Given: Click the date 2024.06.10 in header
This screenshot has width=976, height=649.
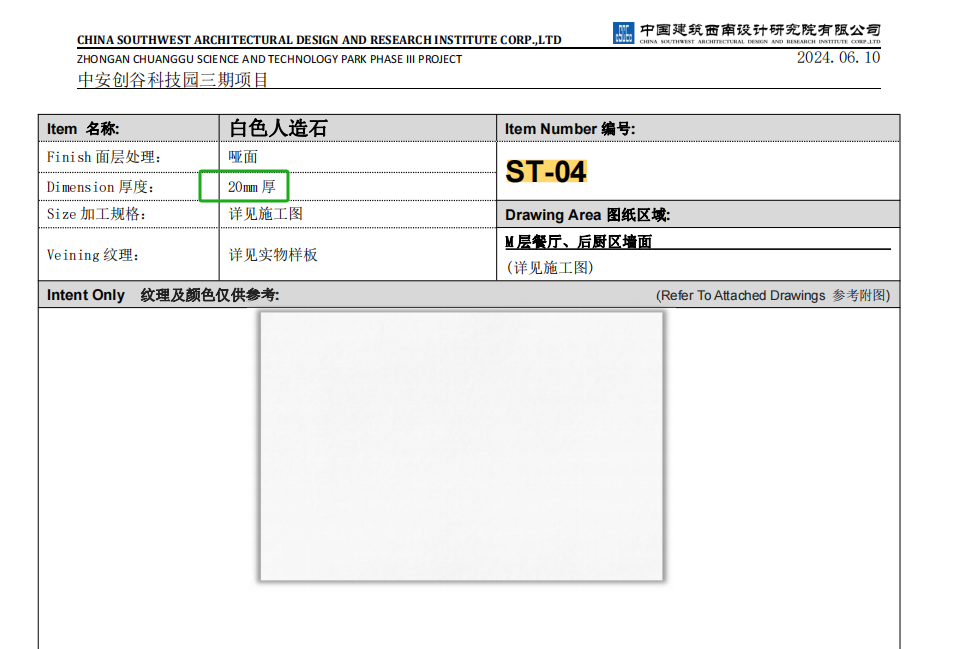Looking at the screenshot, I should coord(838,58).
